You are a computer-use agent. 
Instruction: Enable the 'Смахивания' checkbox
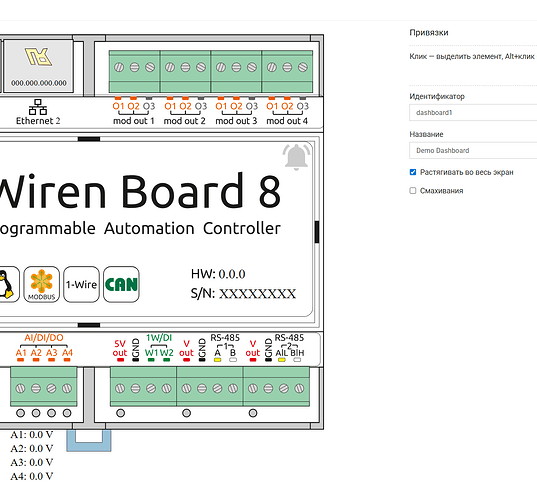[x=413, y=190]
